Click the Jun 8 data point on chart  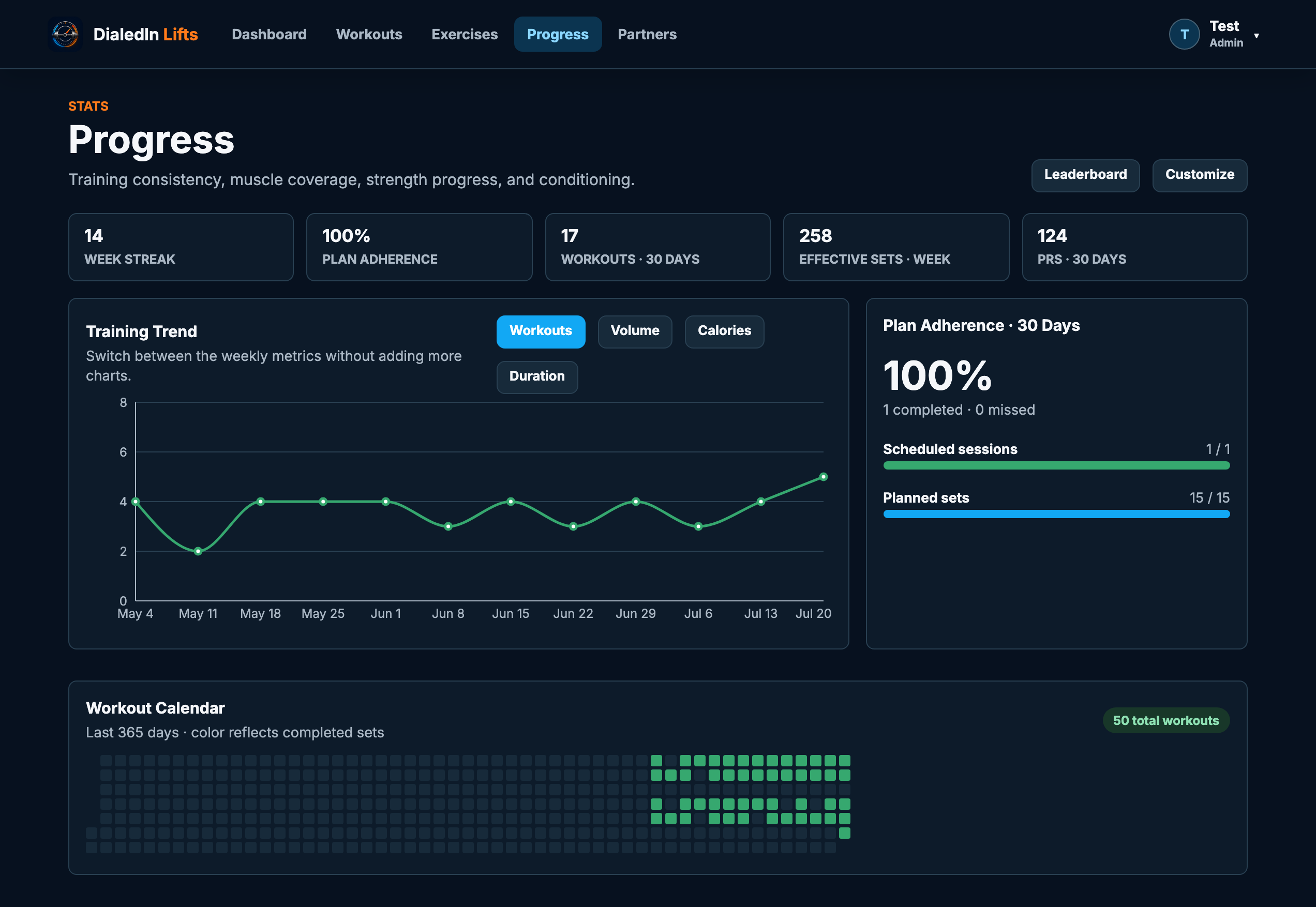coord(448,526)
